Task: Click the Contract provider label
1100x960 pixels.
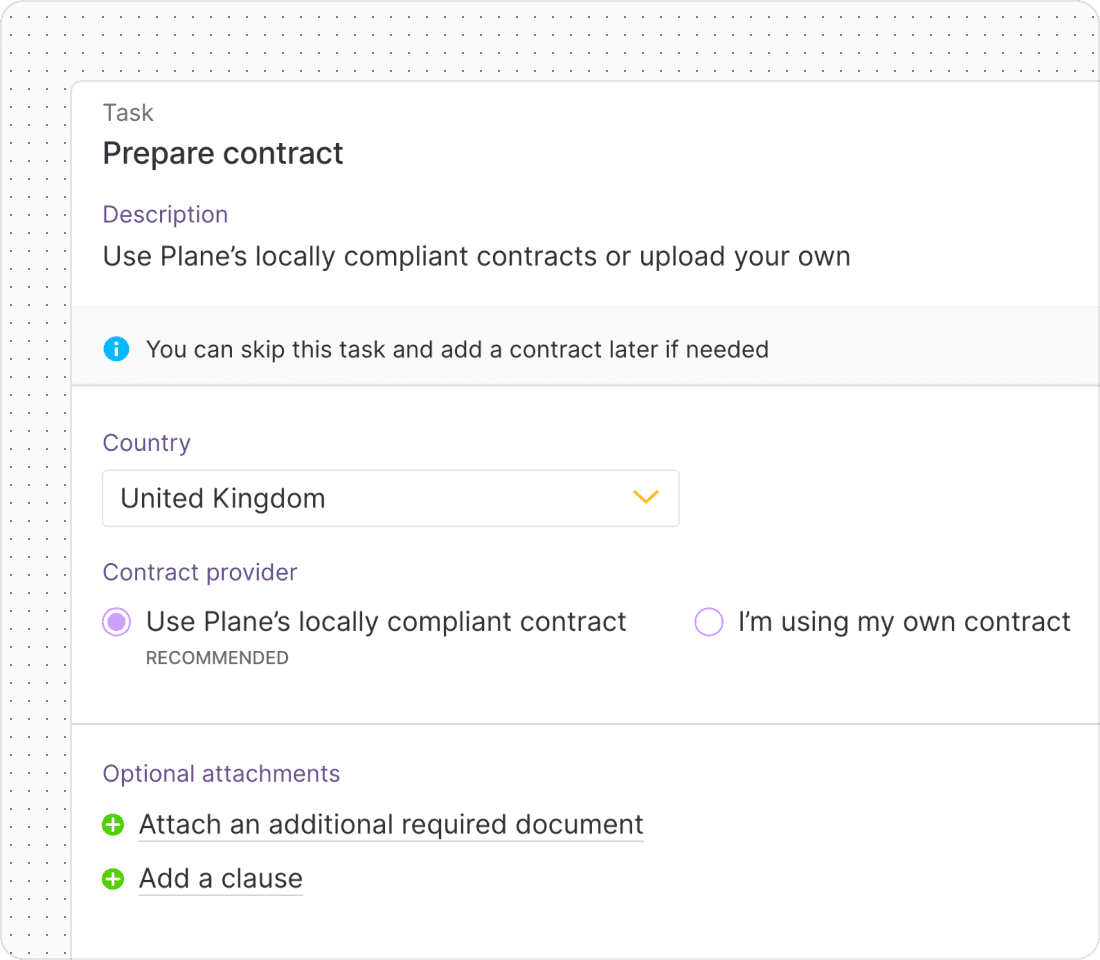Action: click(x=200, y=572)
